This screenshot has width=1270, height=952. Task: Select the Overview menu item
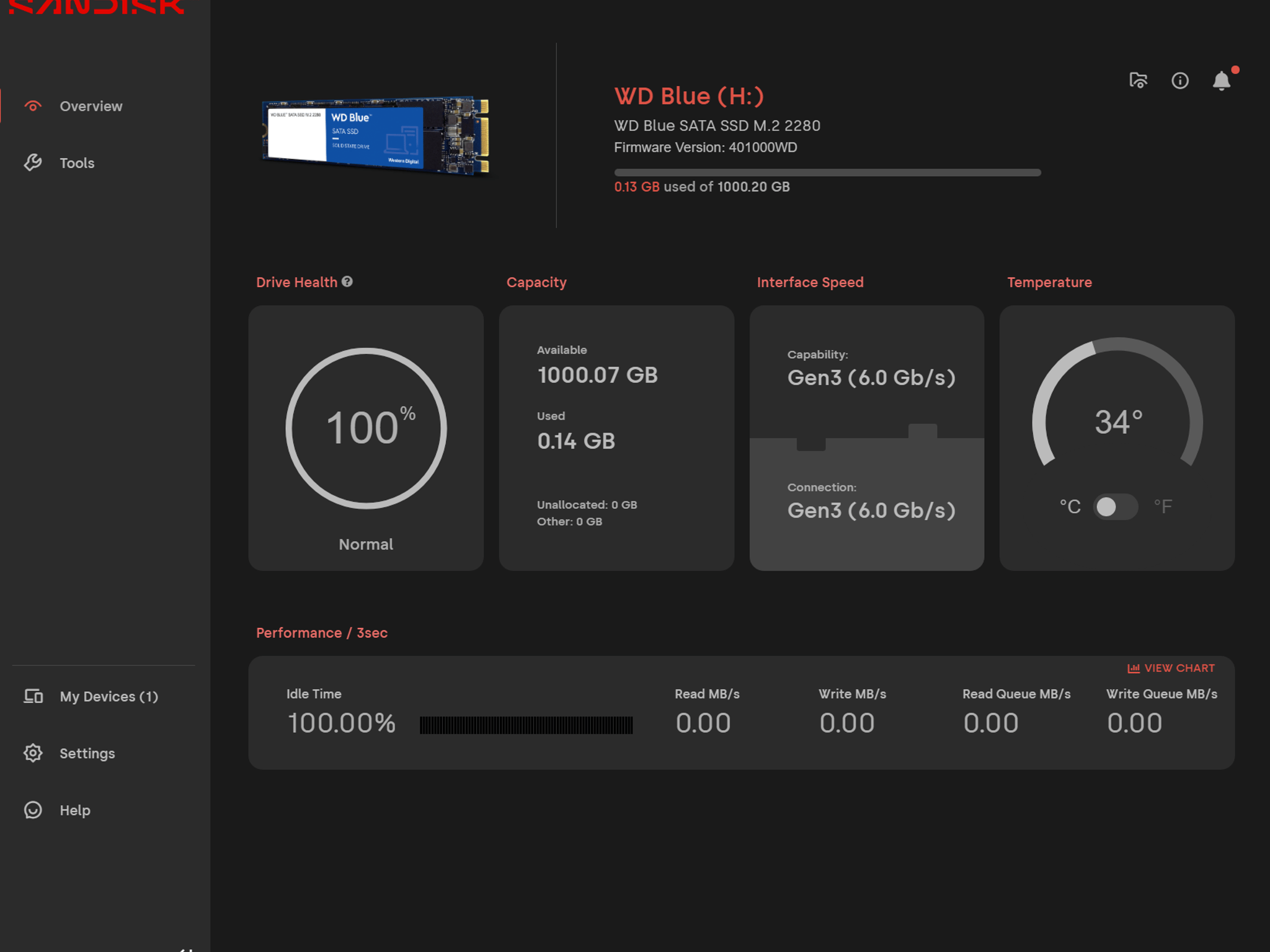pos(91,106)
